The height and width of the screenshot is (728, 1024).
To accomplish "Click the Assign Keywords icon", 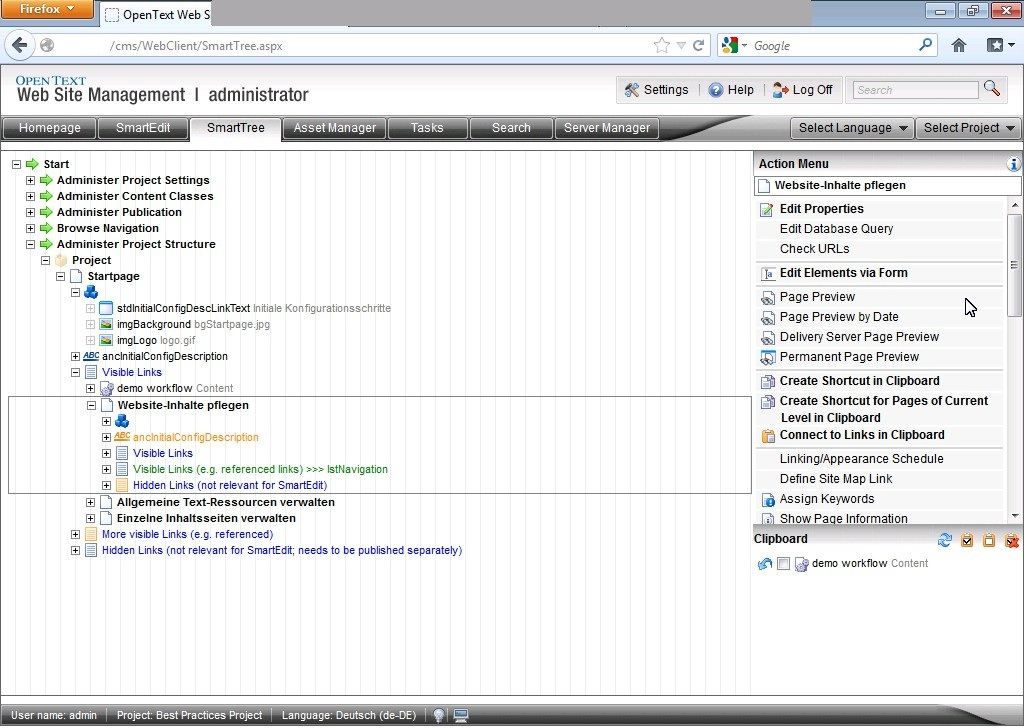I will point(768,499).
